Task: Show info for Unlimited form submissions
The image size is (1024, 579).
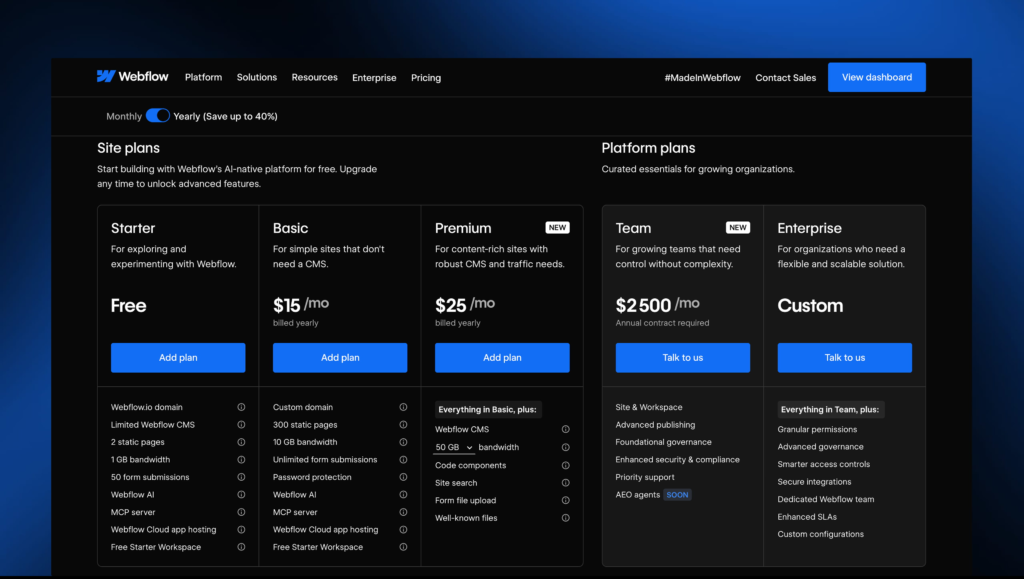Action: click(403, 460)
